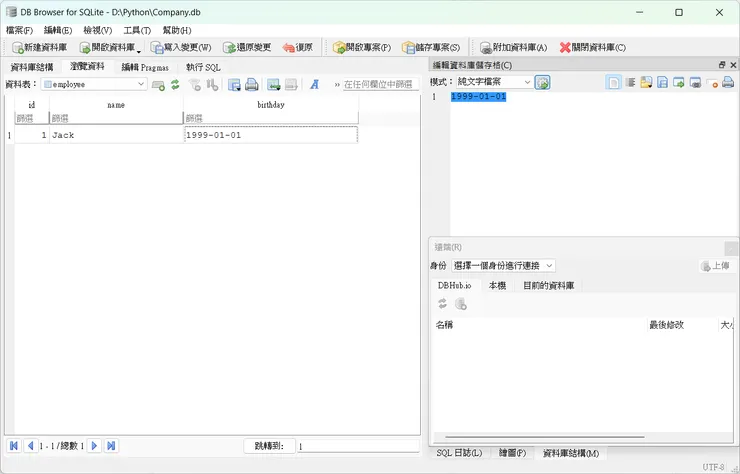740x474 pixels.
Task: Click the filter field under name column
Action: 116,118
